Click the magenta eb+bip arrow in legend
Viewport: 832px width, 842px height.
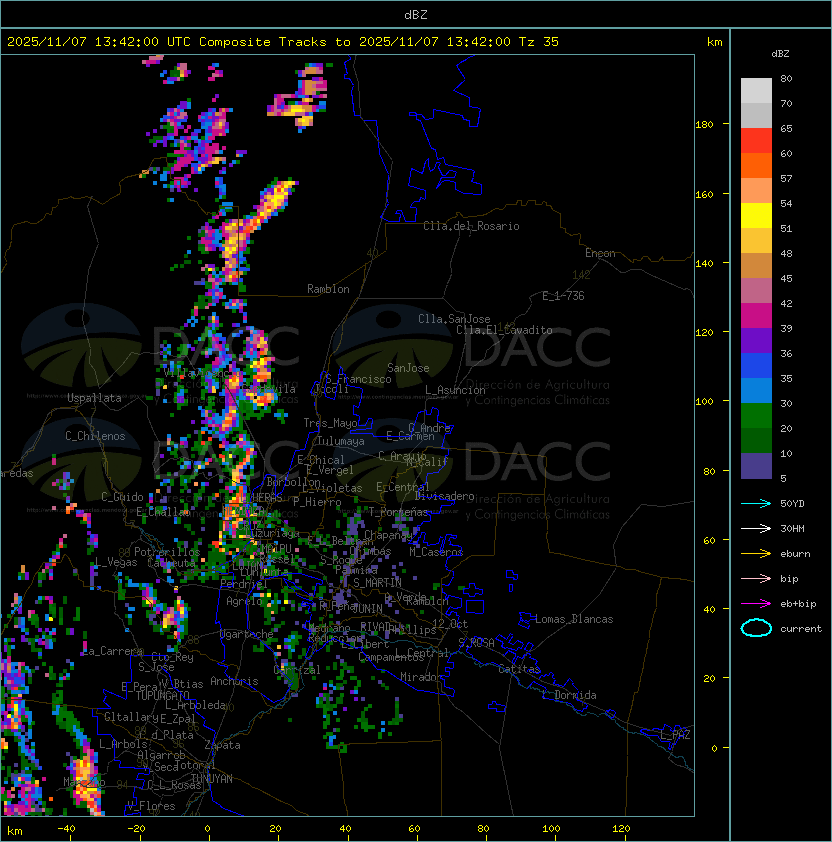[756, 604]
